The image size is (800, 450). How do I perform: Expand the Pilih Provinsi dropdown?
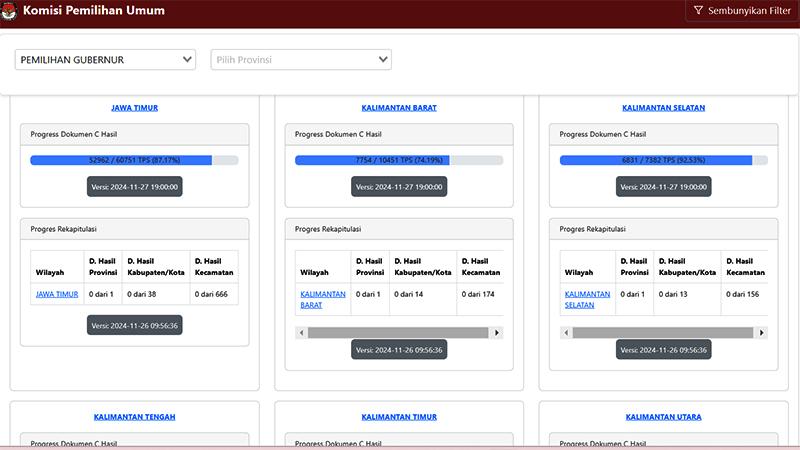[301, 60]
